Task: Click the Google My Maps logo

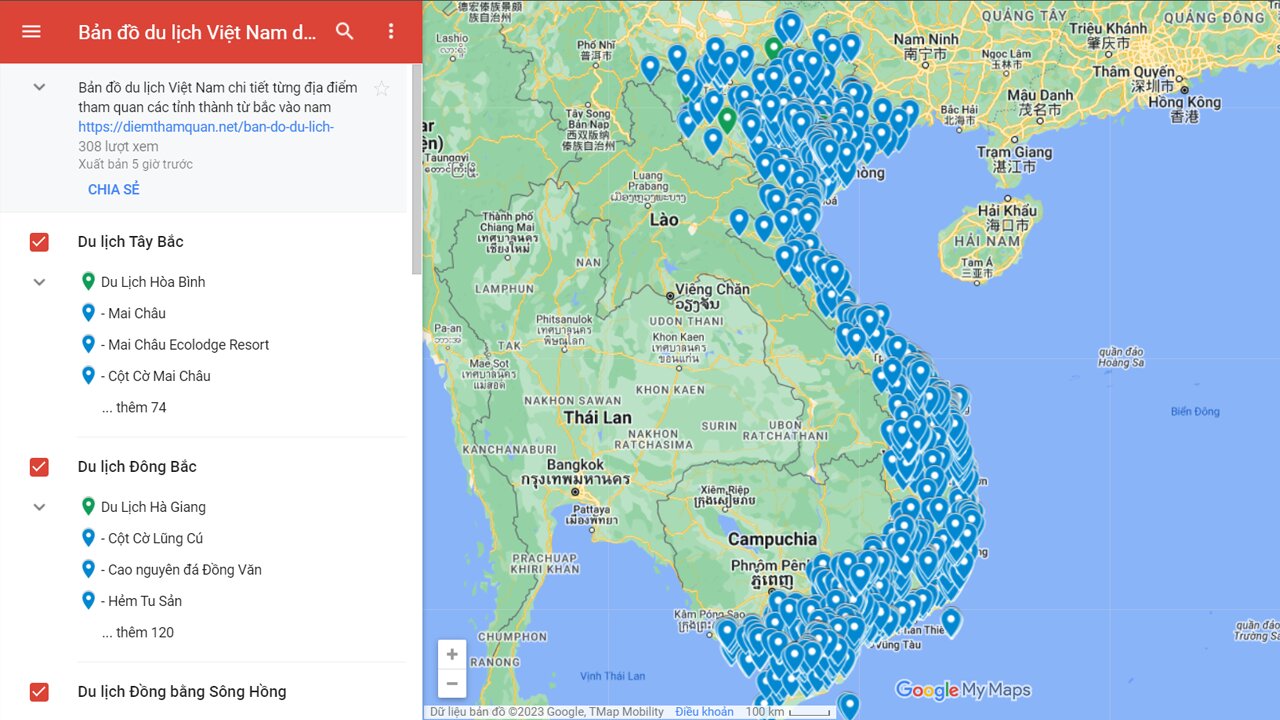Action: (x=962, y=690)
